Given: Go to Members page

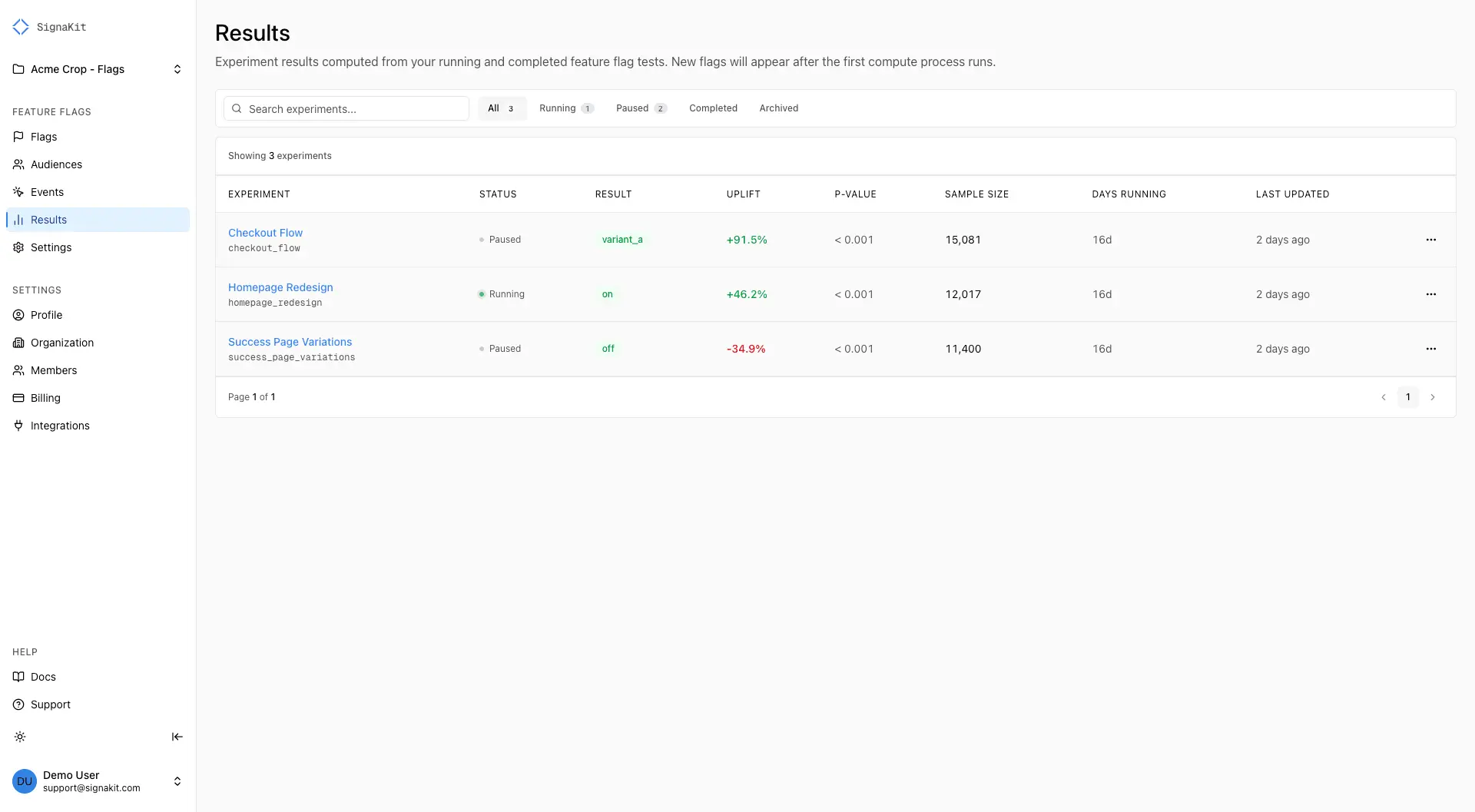Looking at the screenshot, I should (x=98, y=370).
